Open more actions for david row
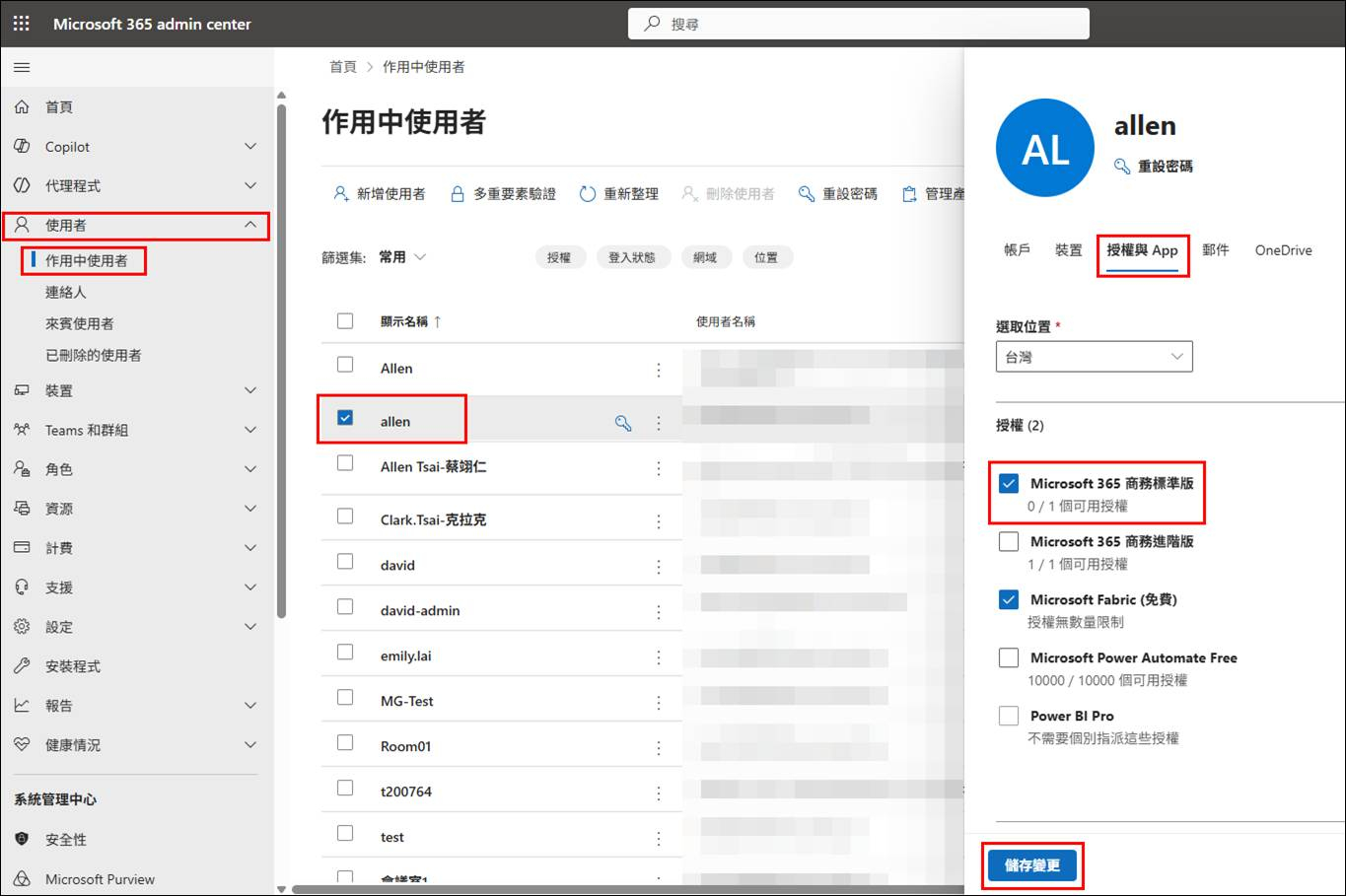1346x896 pixels. click(x=659, y=567)
